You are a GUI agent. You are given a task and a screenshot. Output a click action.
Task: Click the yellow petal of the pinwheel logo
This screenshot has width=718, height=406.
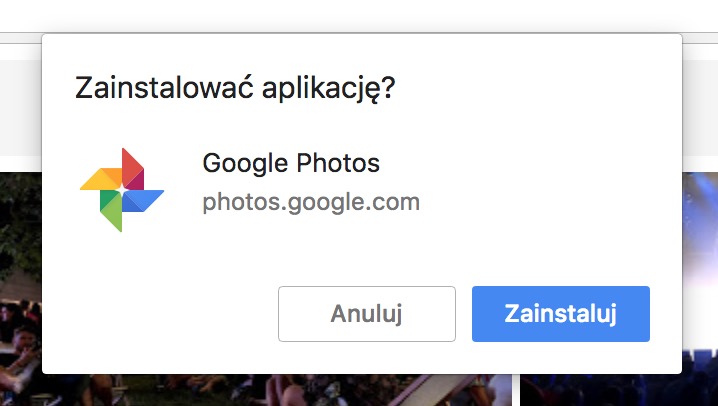tap(101, 179)
